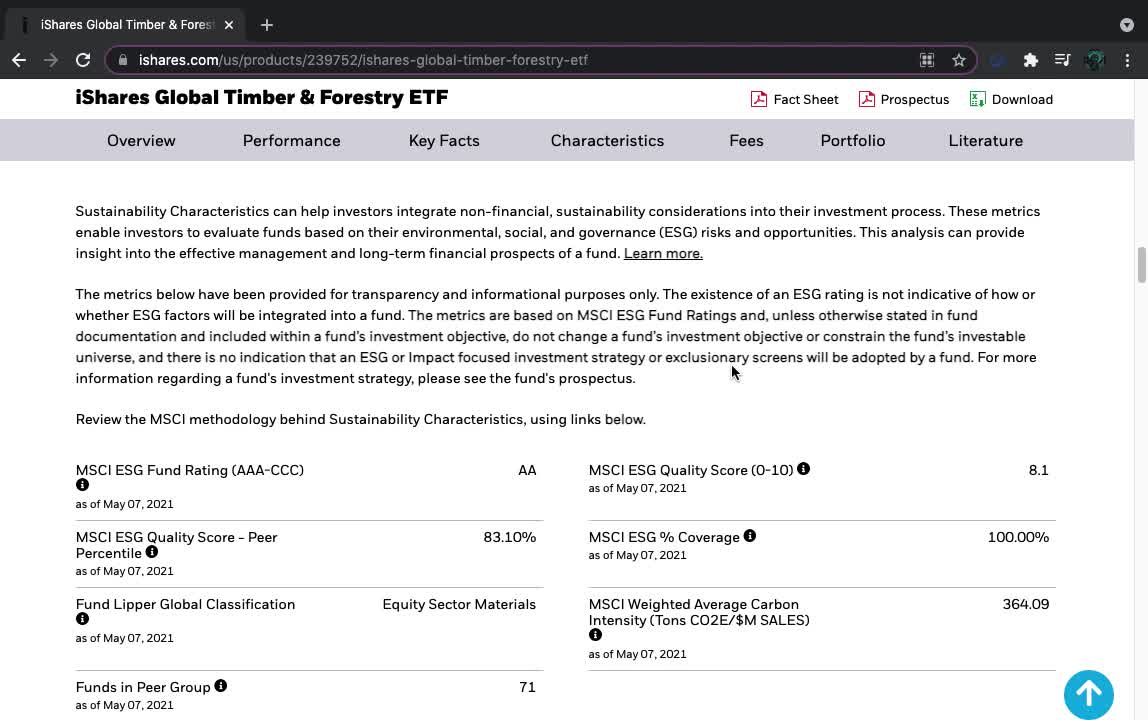Click the 100.00% coverage value
The height and width of the screenshot is (720, 1148).
[1018, 538]
